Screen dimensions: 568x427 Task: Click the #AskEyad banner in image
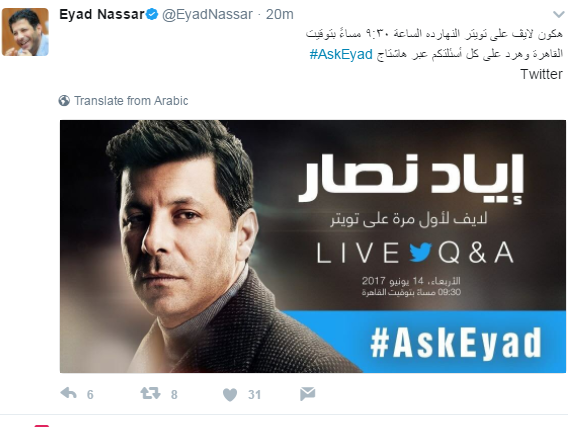point(424,342)
